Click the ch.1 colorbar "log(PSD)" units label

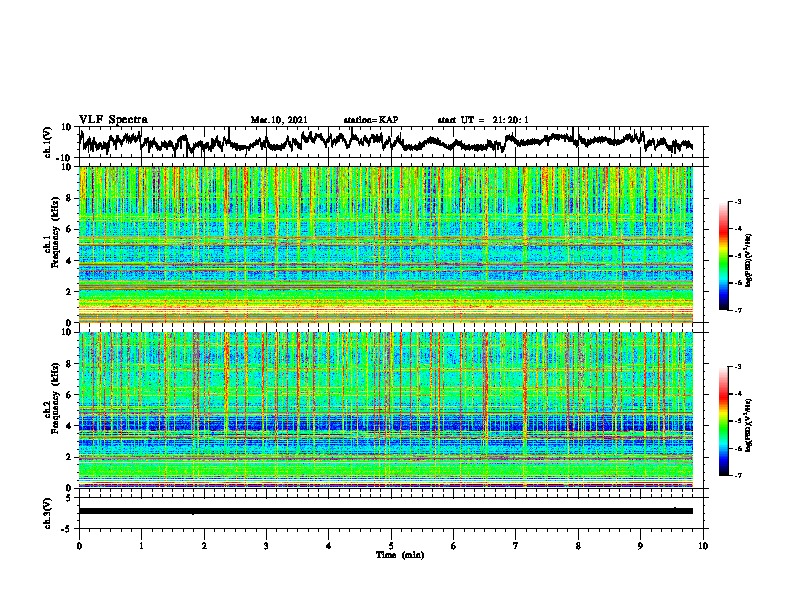pos(749,260)
